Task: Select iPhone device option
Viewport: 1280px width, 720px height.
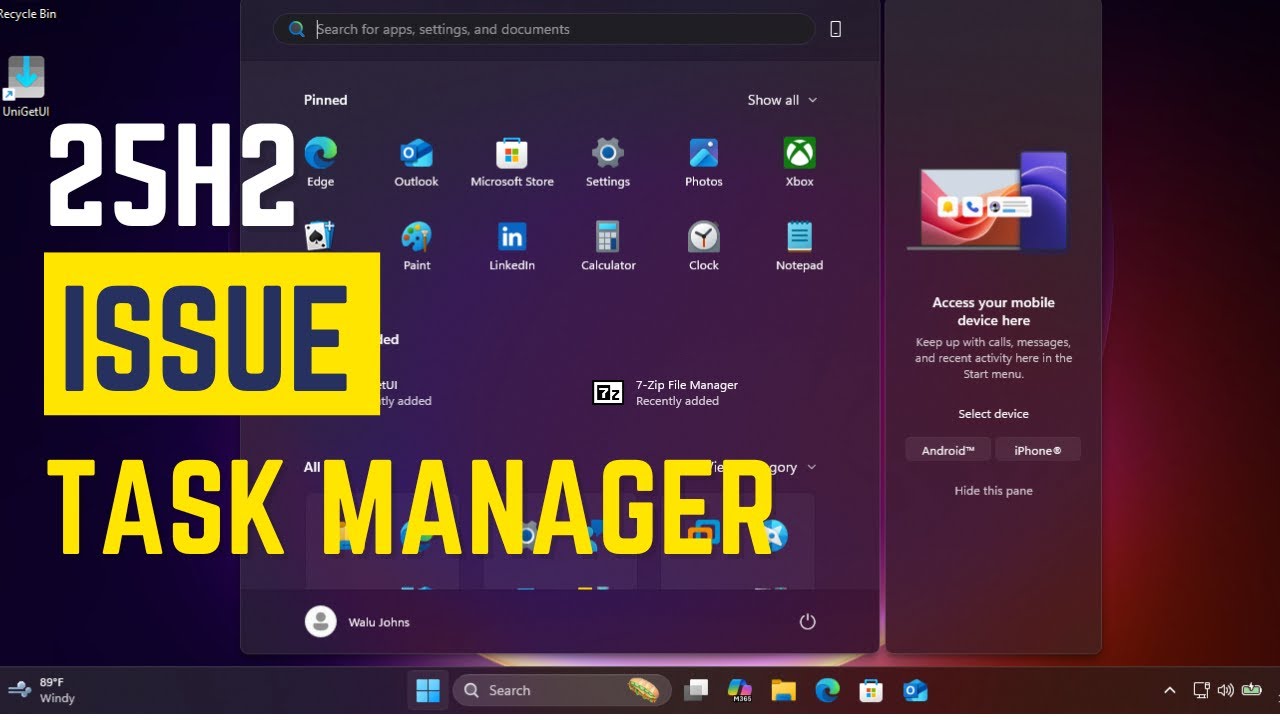Action: [x=1038, y=450]
